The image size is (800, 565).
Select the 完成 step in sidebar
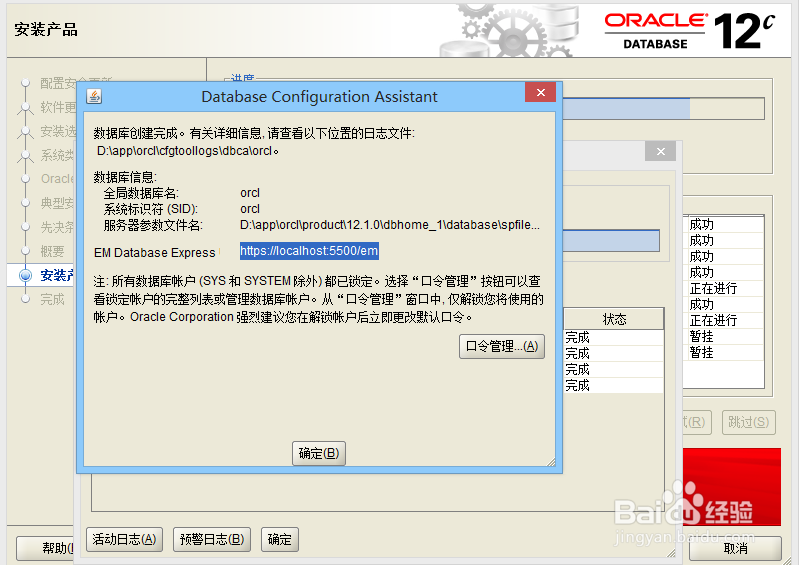[x=53, y=299]
